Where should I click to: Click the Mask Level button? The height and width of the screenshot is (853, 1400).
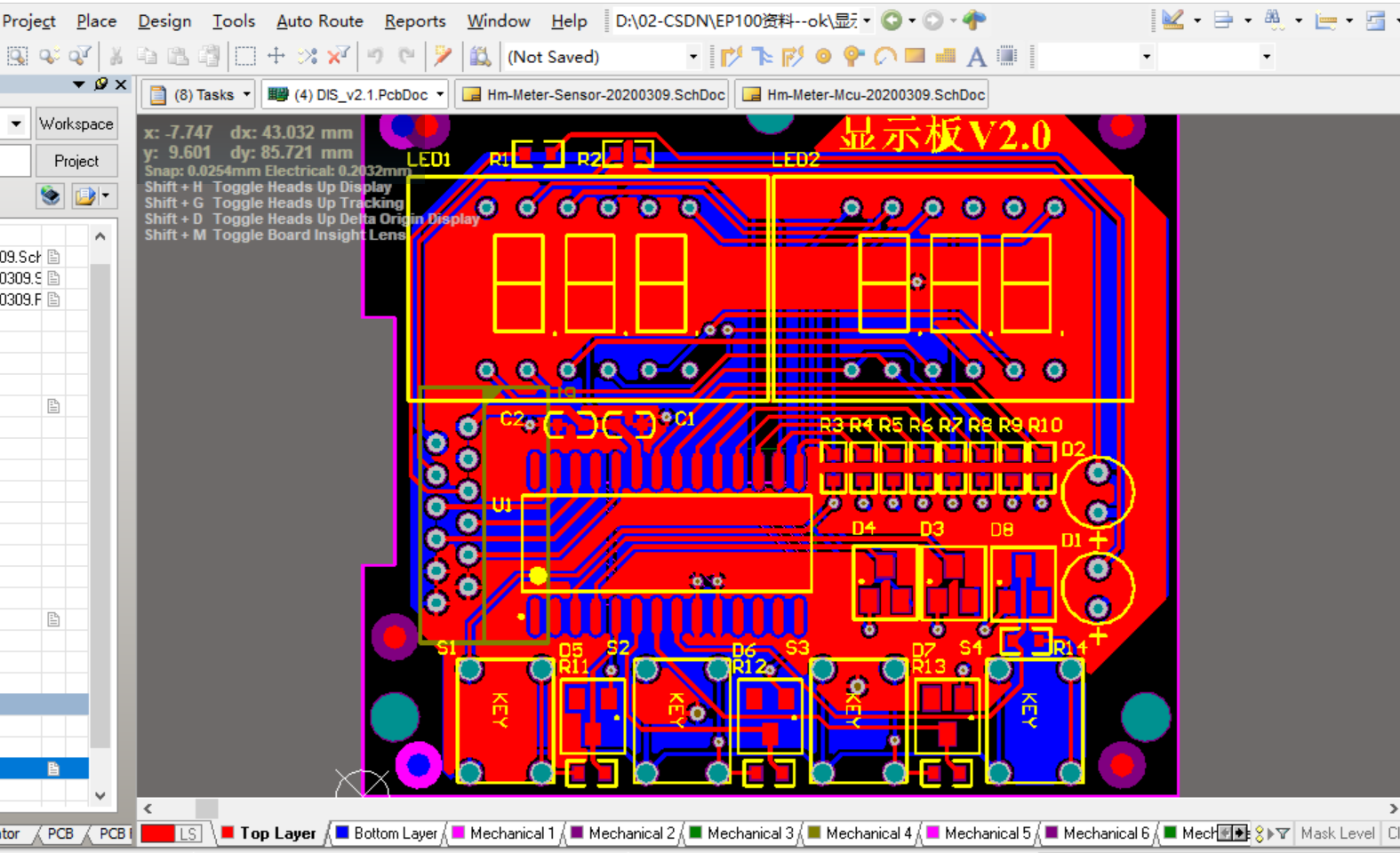1338,833
